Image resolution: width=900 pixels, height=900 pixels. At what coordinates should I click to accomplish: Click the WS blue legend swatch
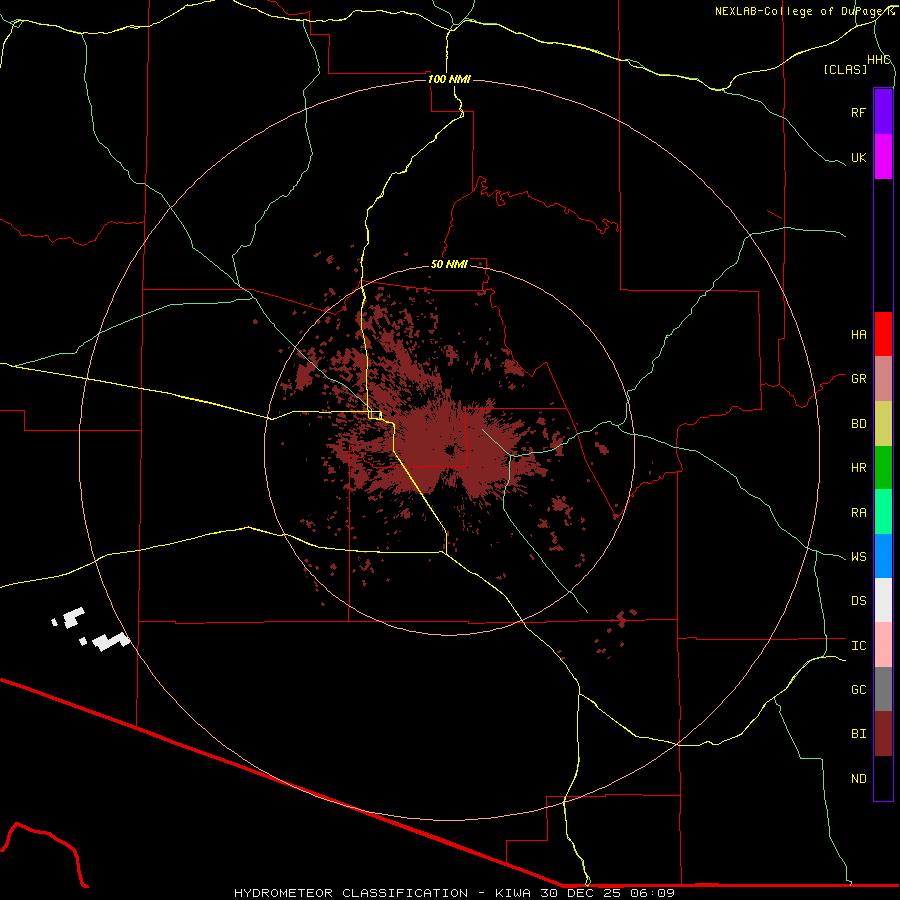883,556
